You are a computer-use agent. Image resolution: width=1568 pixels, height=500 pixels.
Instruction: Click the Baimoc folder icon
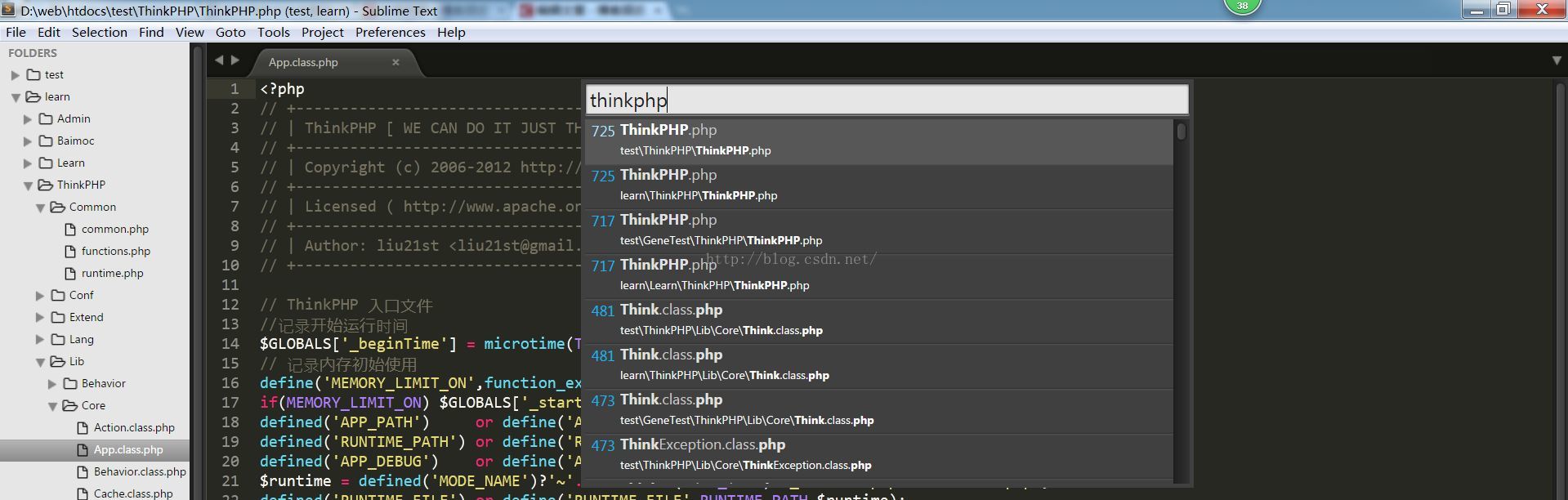click(46, 141)
